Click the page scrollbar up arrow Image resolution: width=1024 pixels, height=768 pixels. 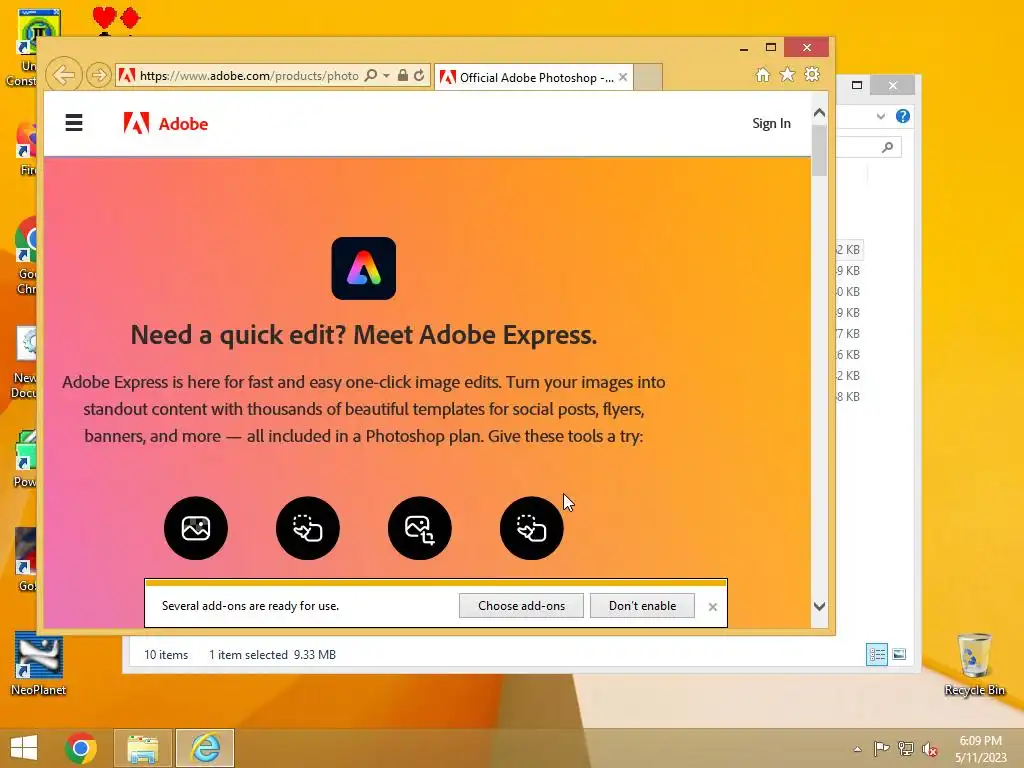(820, 113)
